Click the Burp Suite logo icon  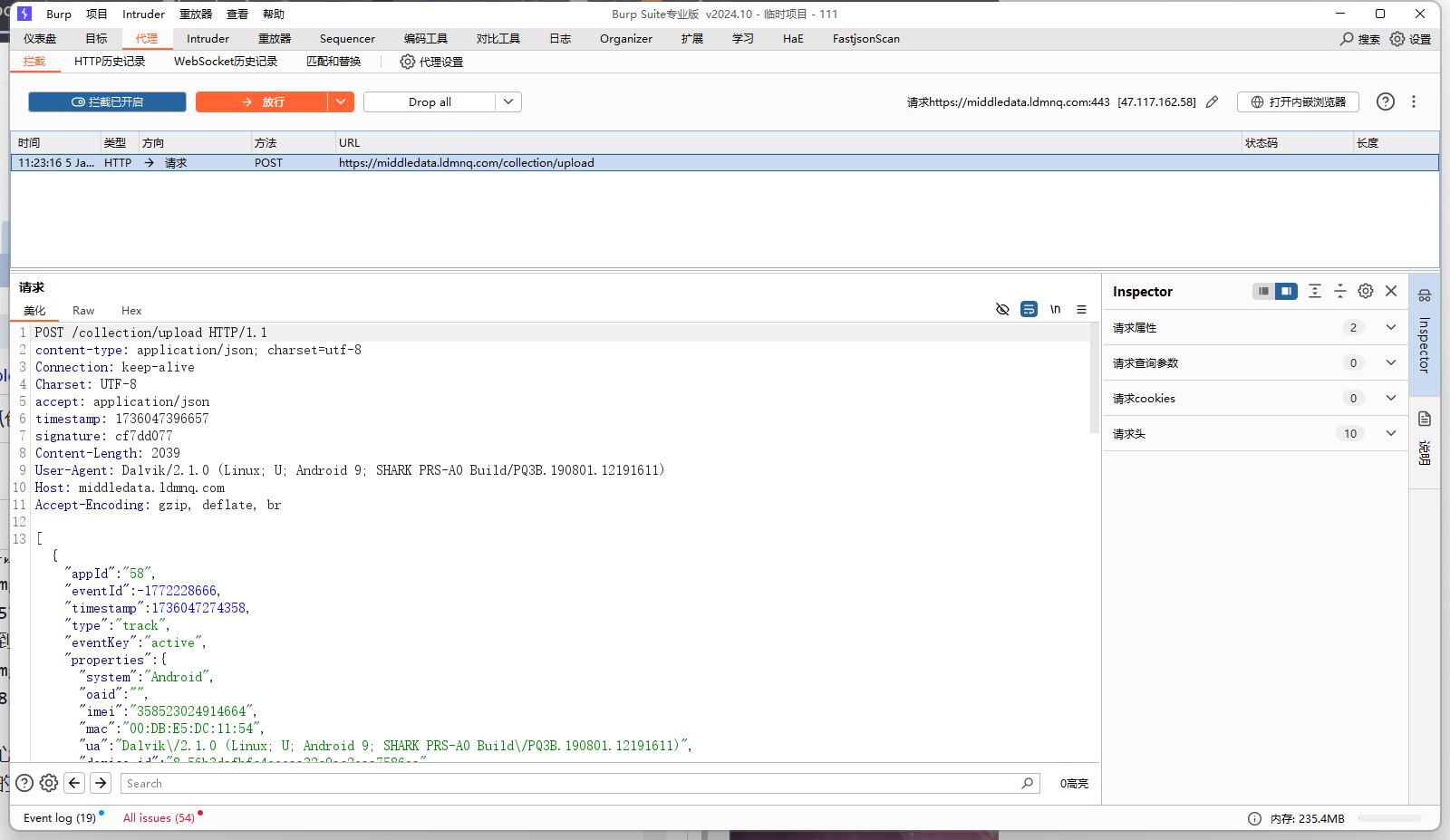coord(24,14)
